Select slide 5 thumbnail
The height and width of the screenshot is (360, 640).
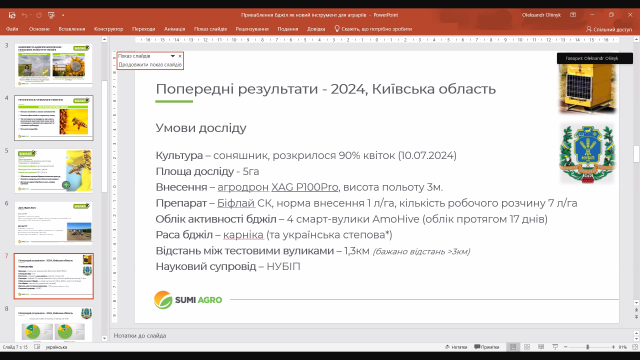(x=53, y=171)
